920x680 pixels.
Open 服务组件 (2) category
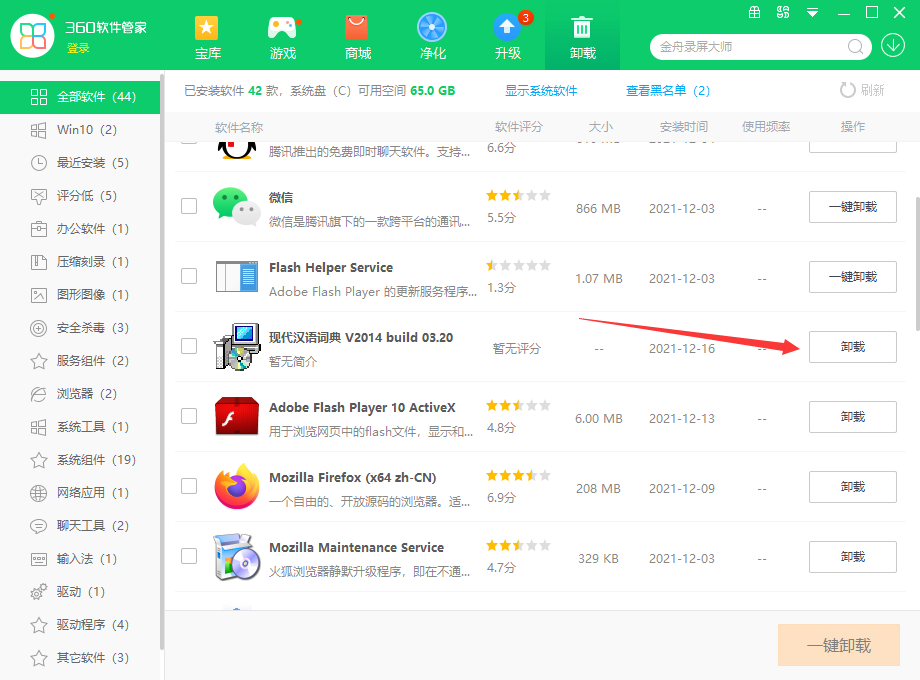(x=80, y=361)
